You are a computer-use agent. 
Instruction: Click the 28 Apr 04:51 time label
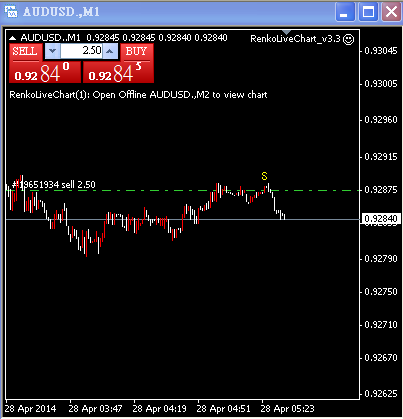click(x=223, y=408)
